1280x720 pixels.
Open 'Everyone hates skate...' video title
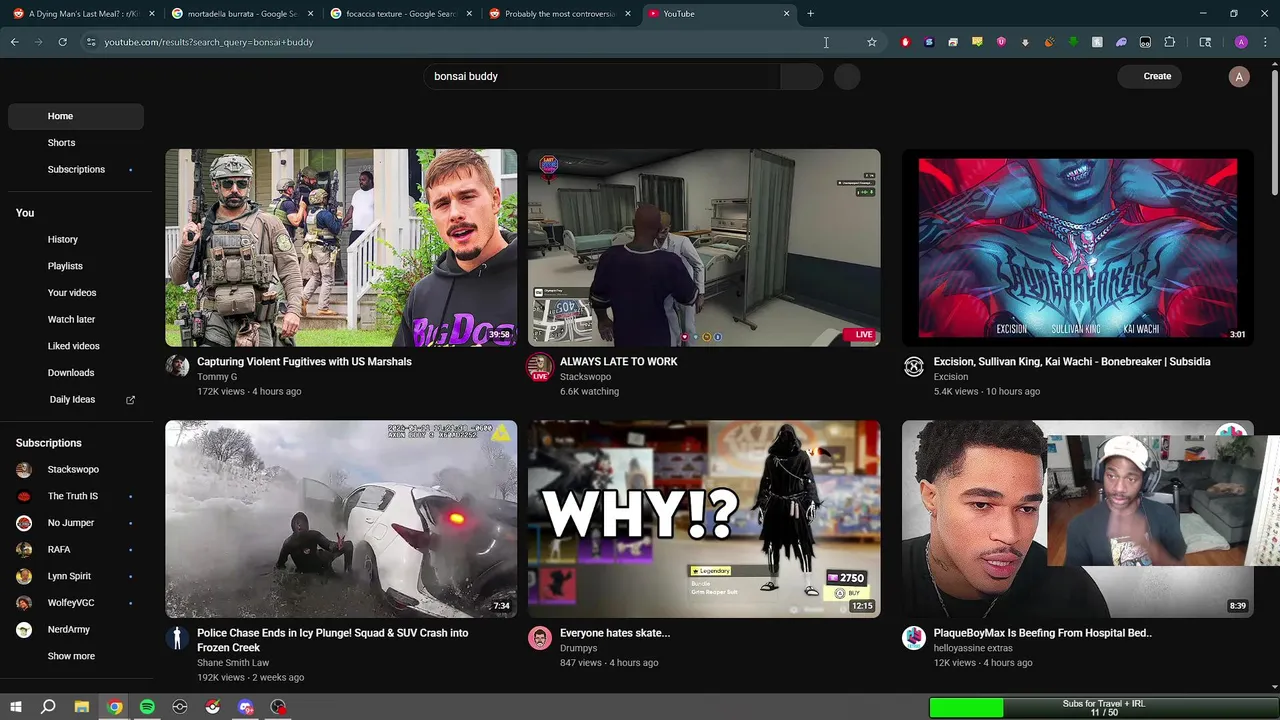pyautogui.click(x=615, y=633)
